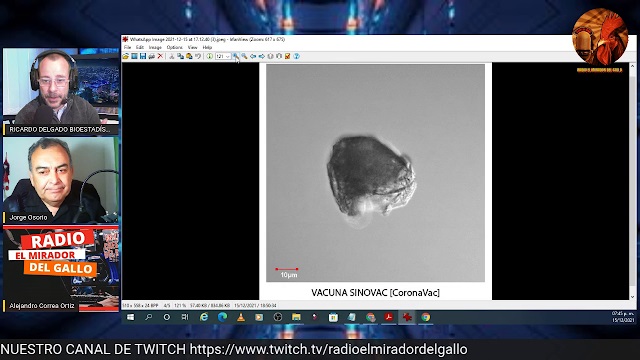Open File Explorer from the taskbar
640x360 pixels.
pos(296,317)
